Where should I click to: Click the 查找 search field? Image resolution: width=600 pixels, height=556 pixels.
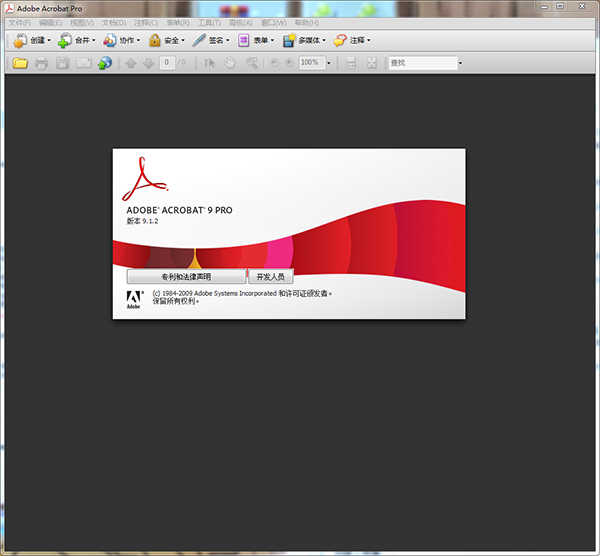coord(423,63)
